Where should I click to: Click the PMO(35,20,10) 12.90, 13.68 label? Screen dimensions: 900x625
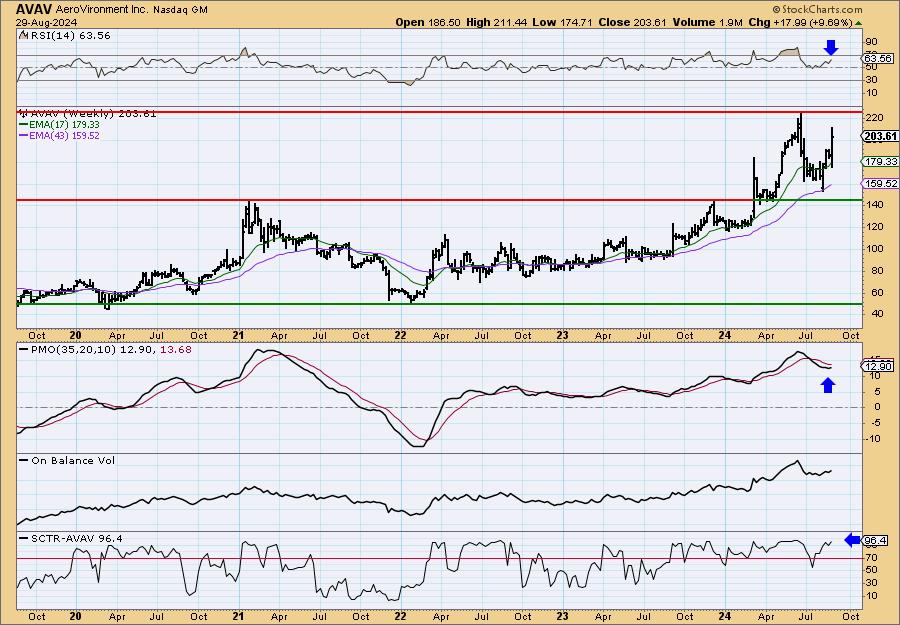(x=111, y=349)
